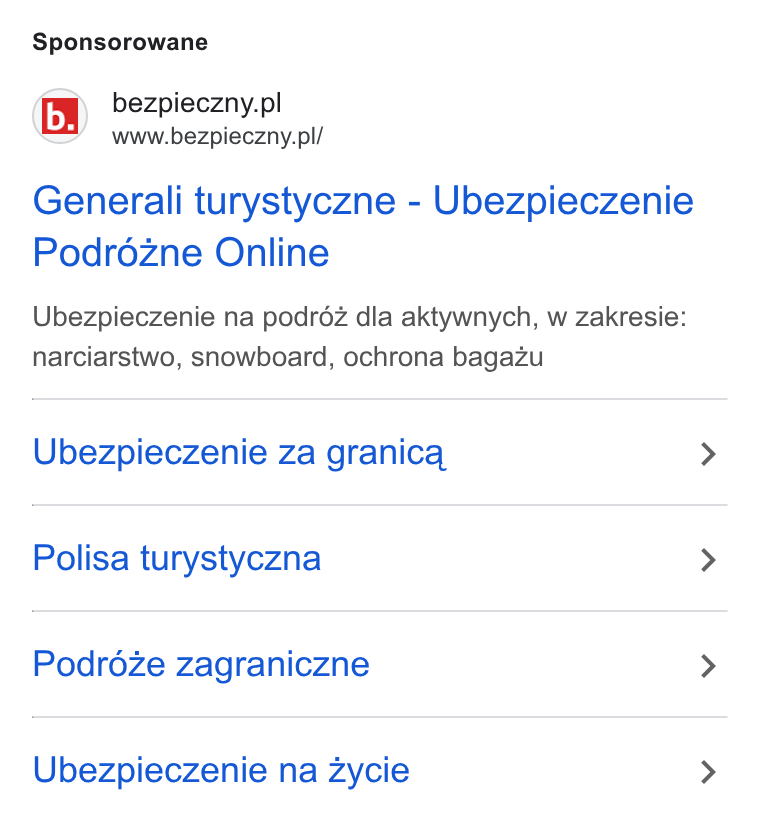Image resolution: width=760 pixels, height=822 pixels.
Task: Click the red bezpieczny.pl "b." logo icon
Action: point(60,116)
